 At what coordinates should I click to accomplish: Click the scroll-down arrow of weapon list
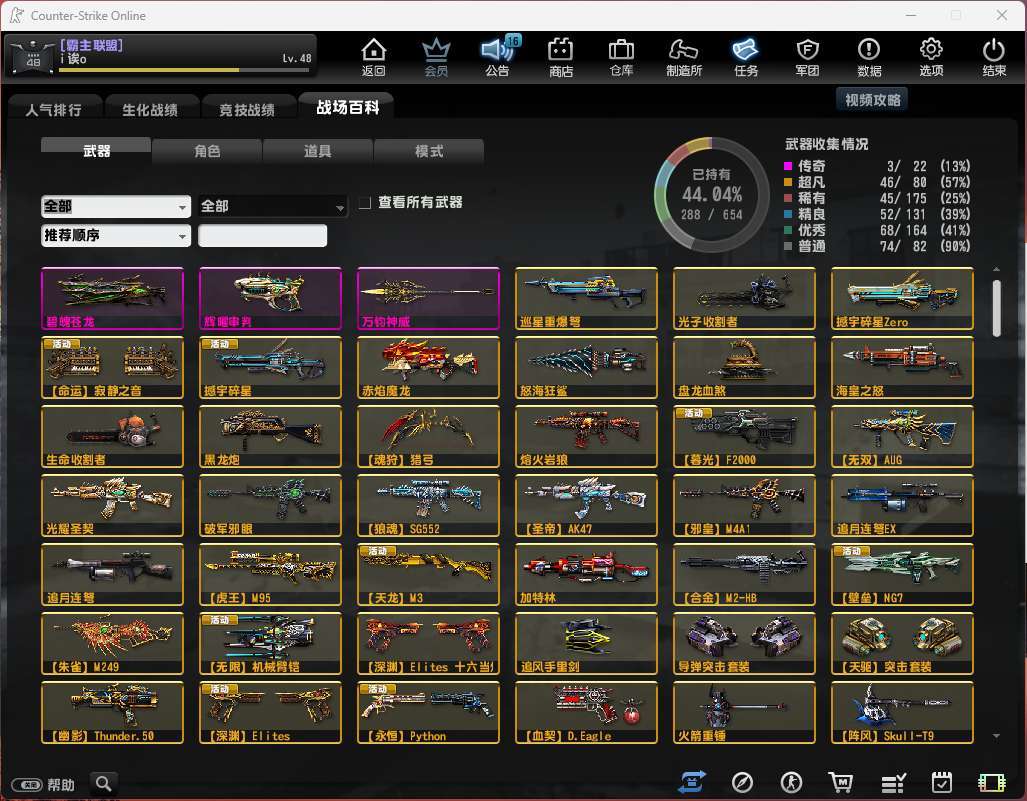pos(996,736)
